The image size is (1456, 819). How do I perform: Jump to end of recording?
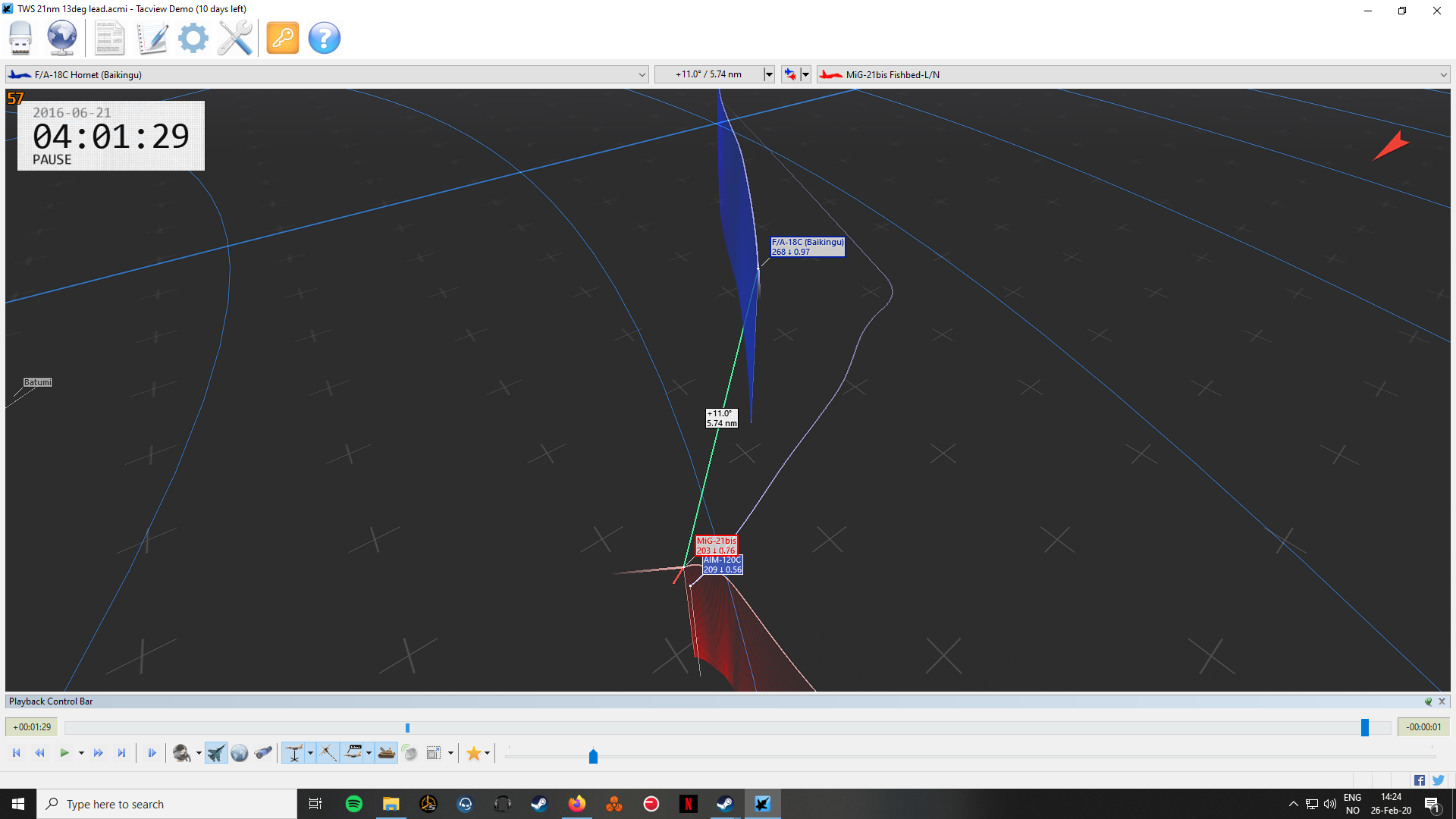coord(121,753)
